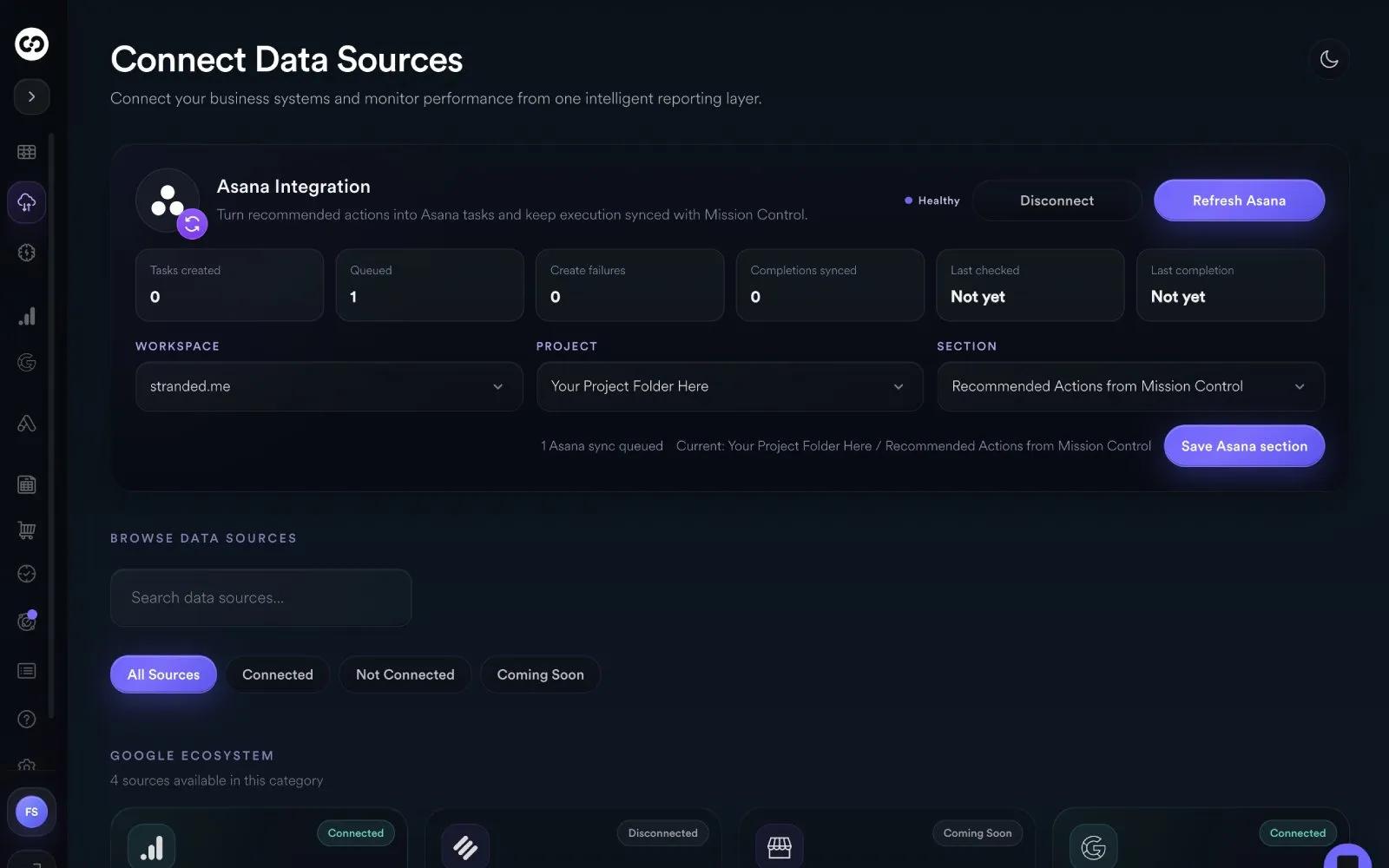Click the Disconnected badge on the second card
Viewport: 1389px width, 868px height.
point(662,833)
